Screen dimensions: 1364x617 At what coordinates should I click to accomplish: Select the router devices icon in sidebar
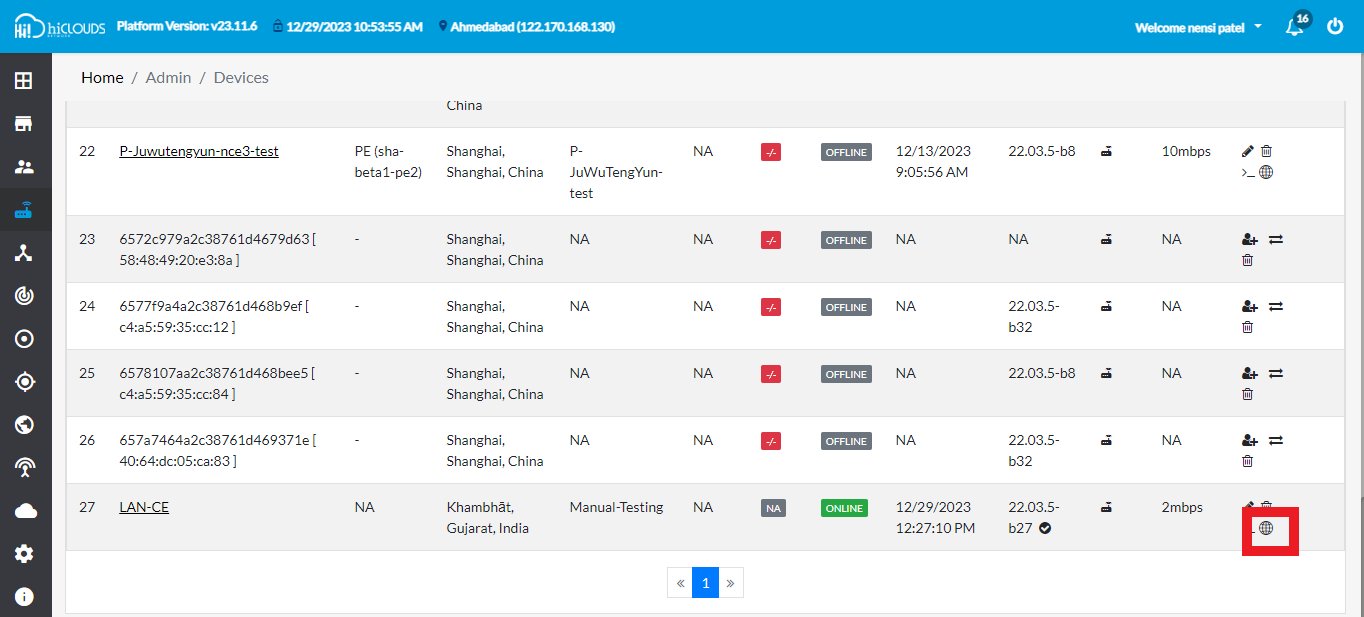(x=24, y=210)
